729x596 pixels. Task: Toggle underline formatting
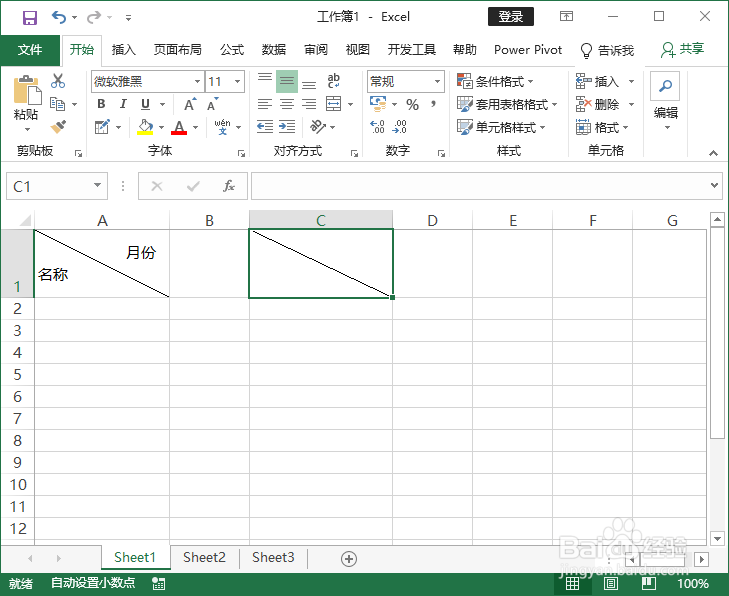click(146, 104)
